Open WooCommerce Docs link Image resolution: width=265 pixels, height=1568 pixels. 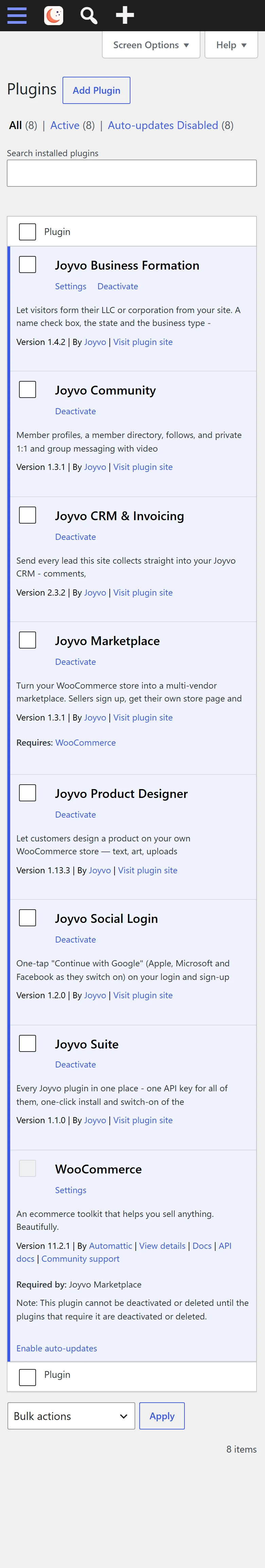[x=202, y=1246]
